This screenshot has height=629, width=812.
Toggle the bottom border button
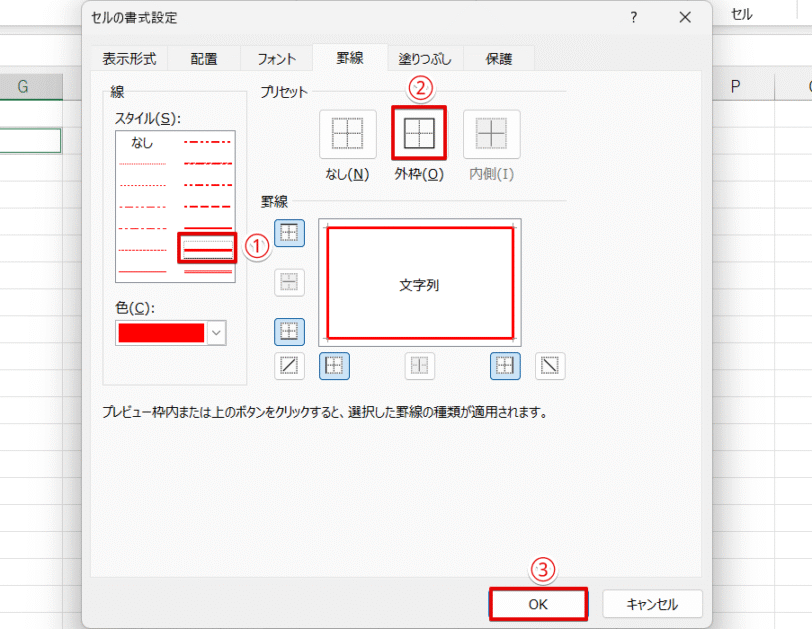pyautogui.click(x=289, y=331)
